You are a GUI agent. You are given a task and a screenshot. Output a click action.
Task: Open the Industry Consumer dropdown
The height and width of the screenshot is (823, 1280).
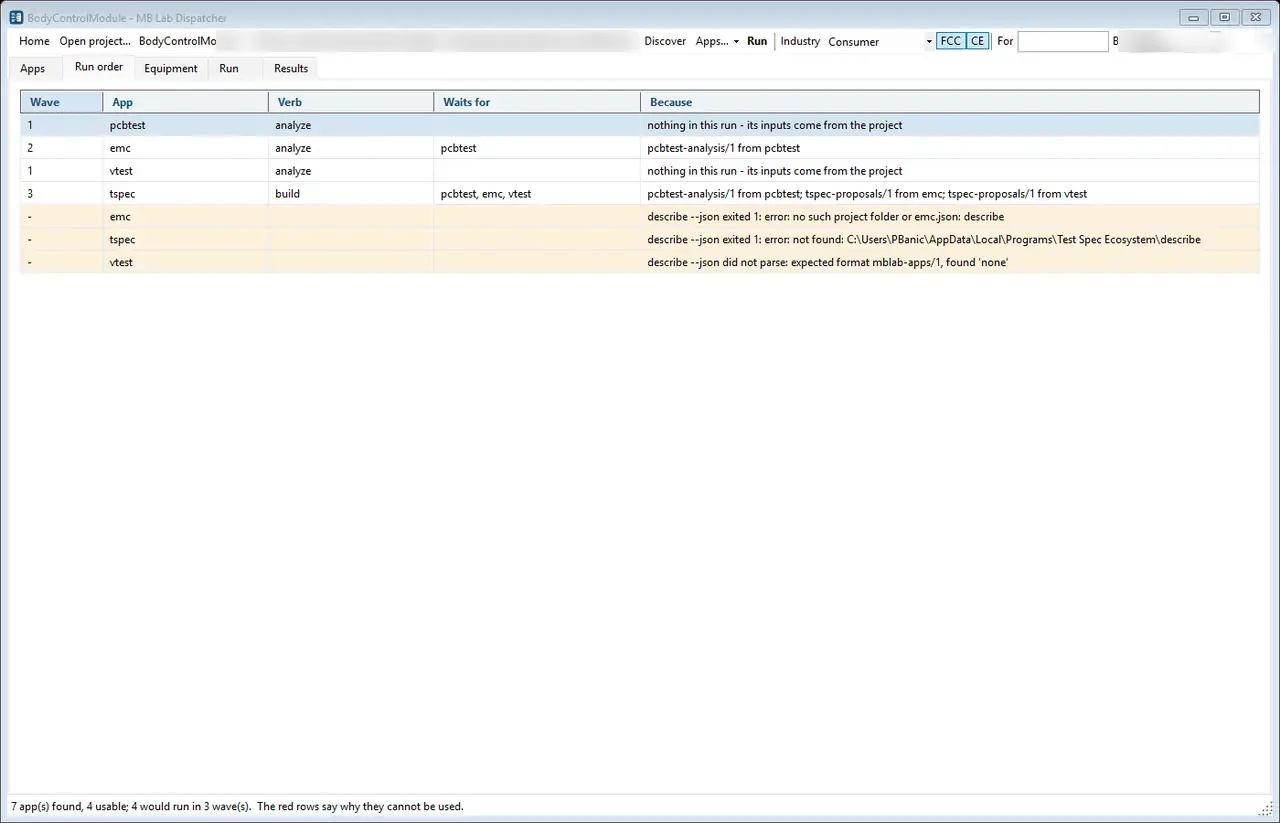(x=880, y=41)
